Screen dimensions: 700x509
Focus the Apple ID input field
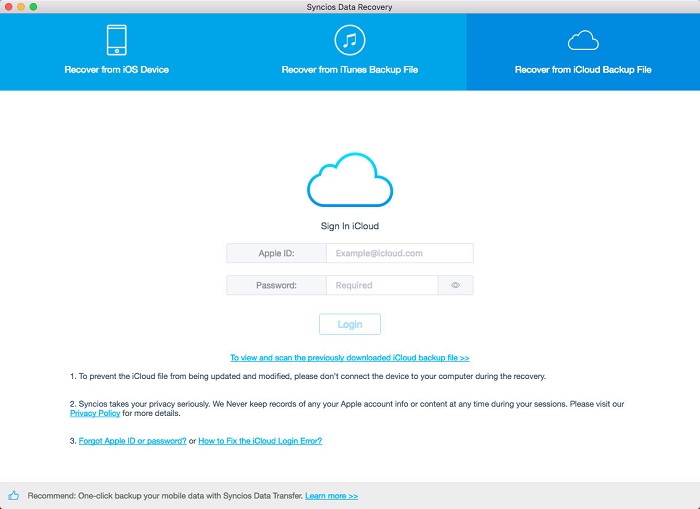pyautogui.click(x=400, y=253)
